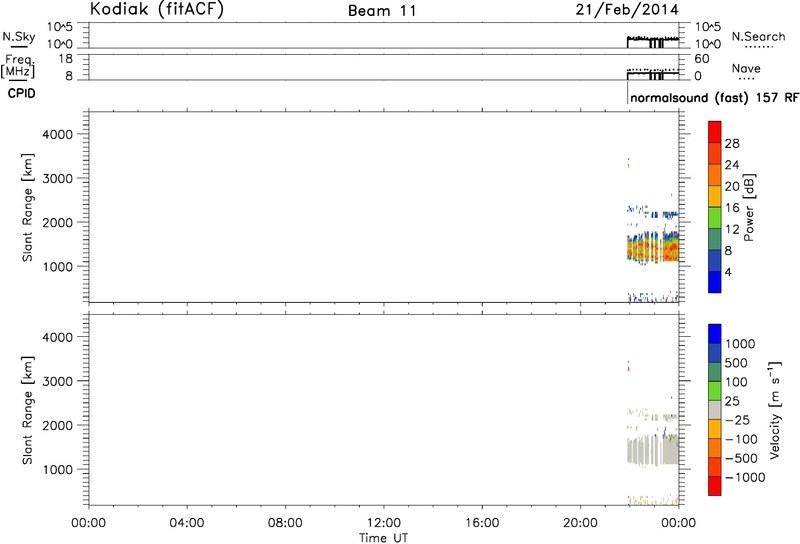The image size is (800, 544).
Task: Click the noise trace in the N.Sky panel
Action: point(653,40)
